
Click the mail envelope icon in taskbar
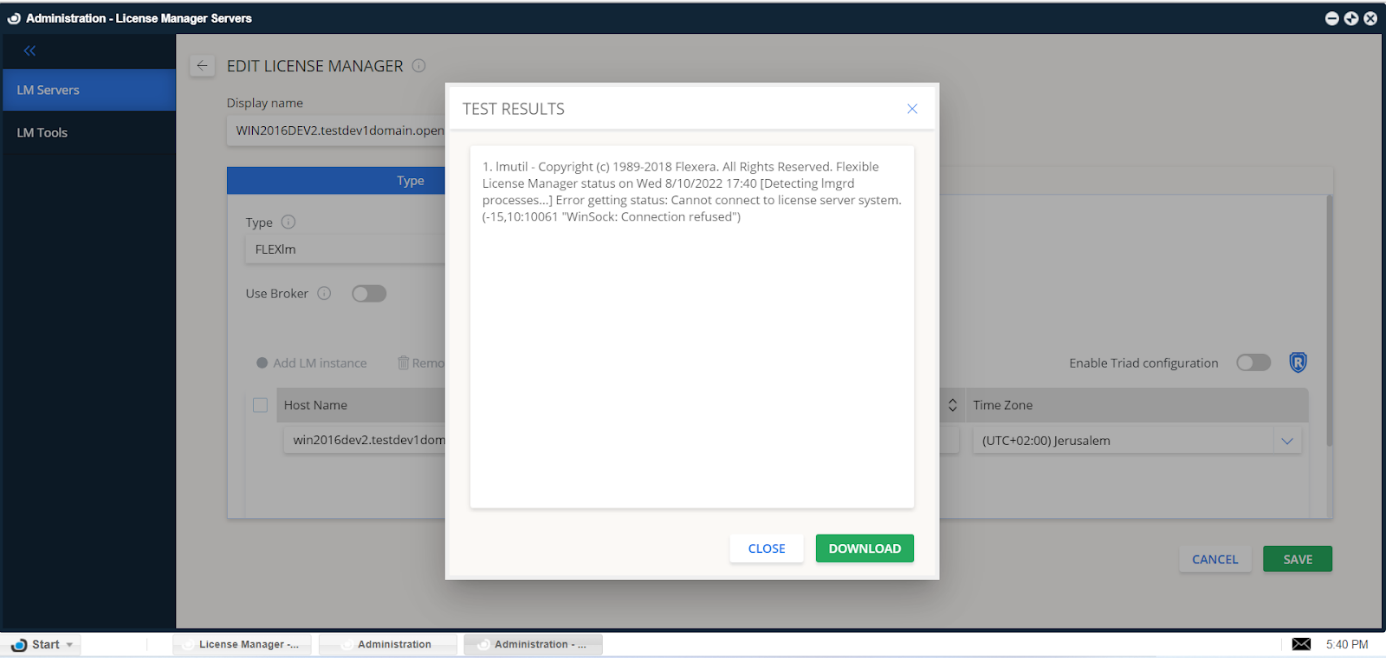1301,644
